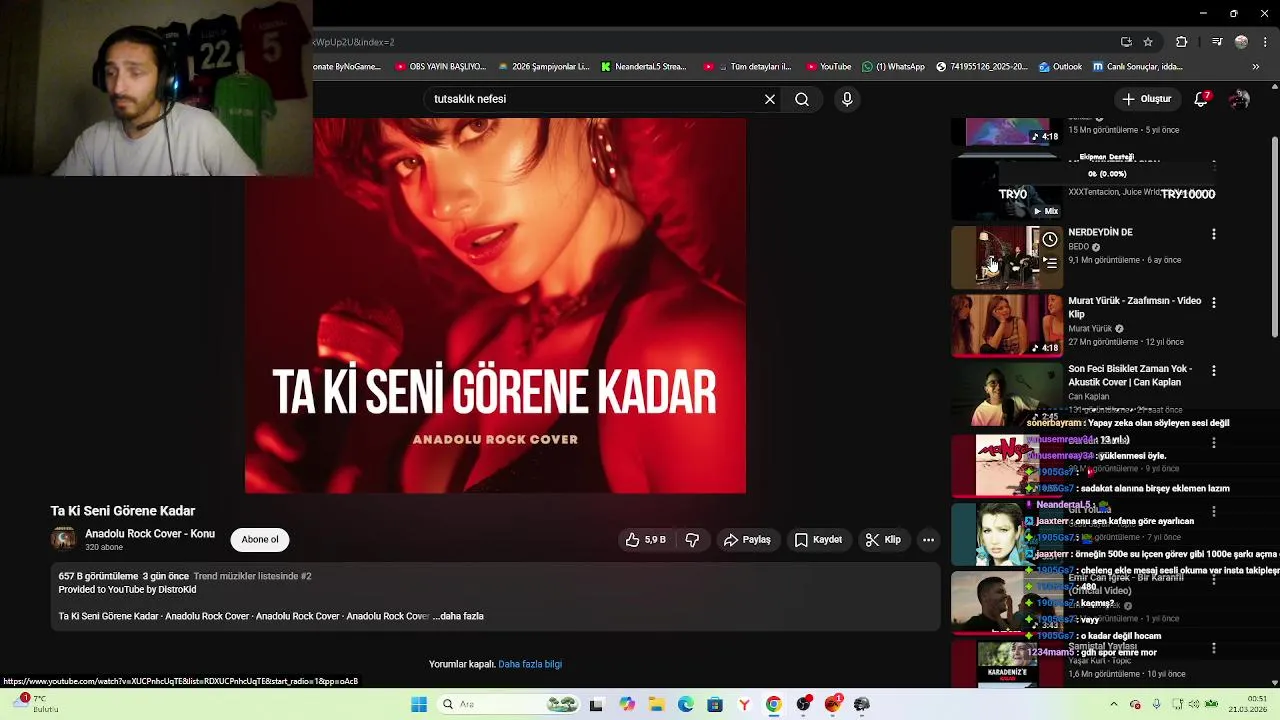Open the Neandertal.5 Strea bookmark
Screen dimensions: 1280x720
point(644,67)
